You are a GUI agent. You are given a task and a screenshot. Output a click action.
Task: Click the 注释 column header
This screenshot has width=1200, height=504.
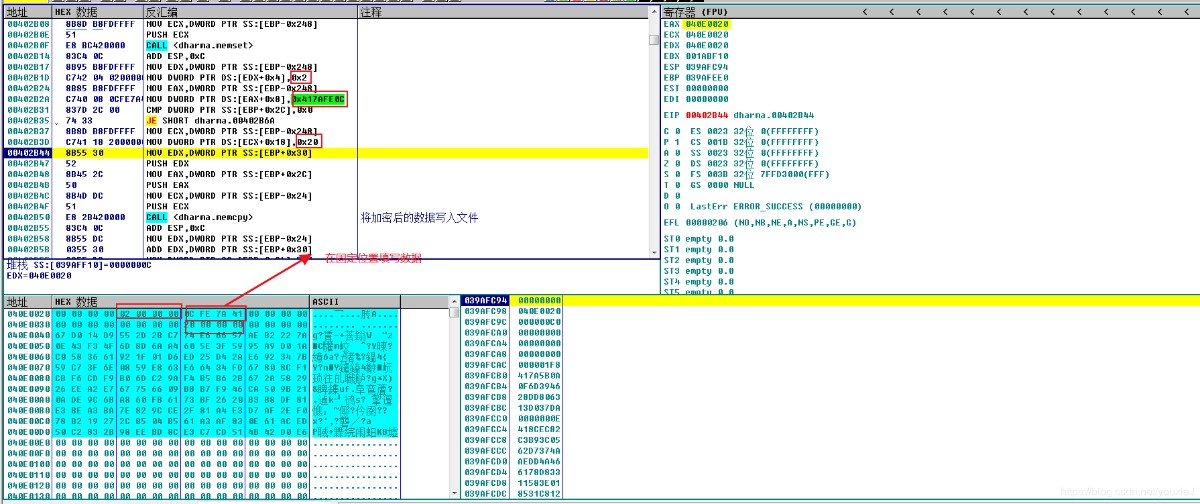coord(502,12)
